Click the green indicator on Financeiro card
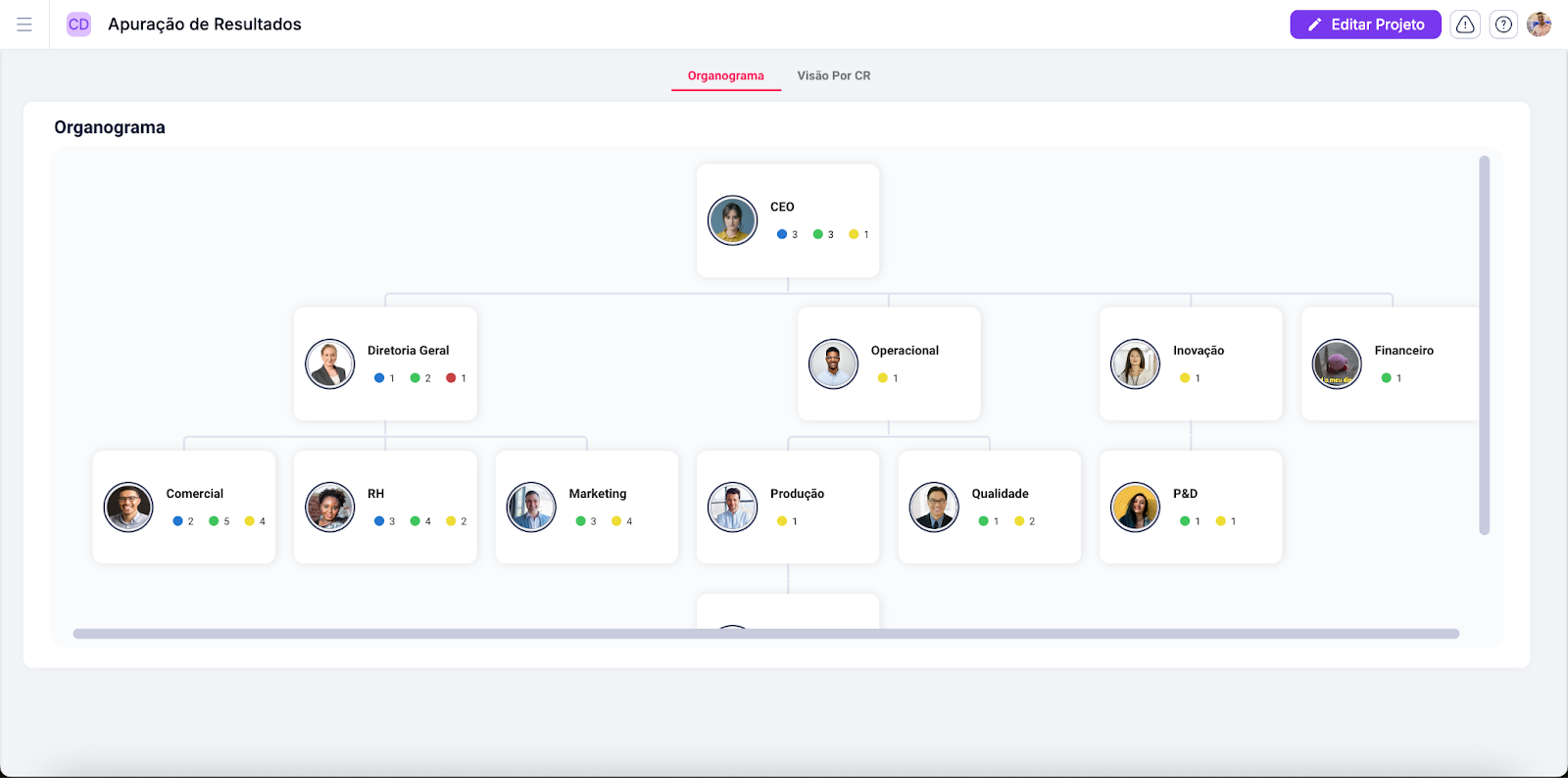1568x778 pixels. click(1386, 378)
